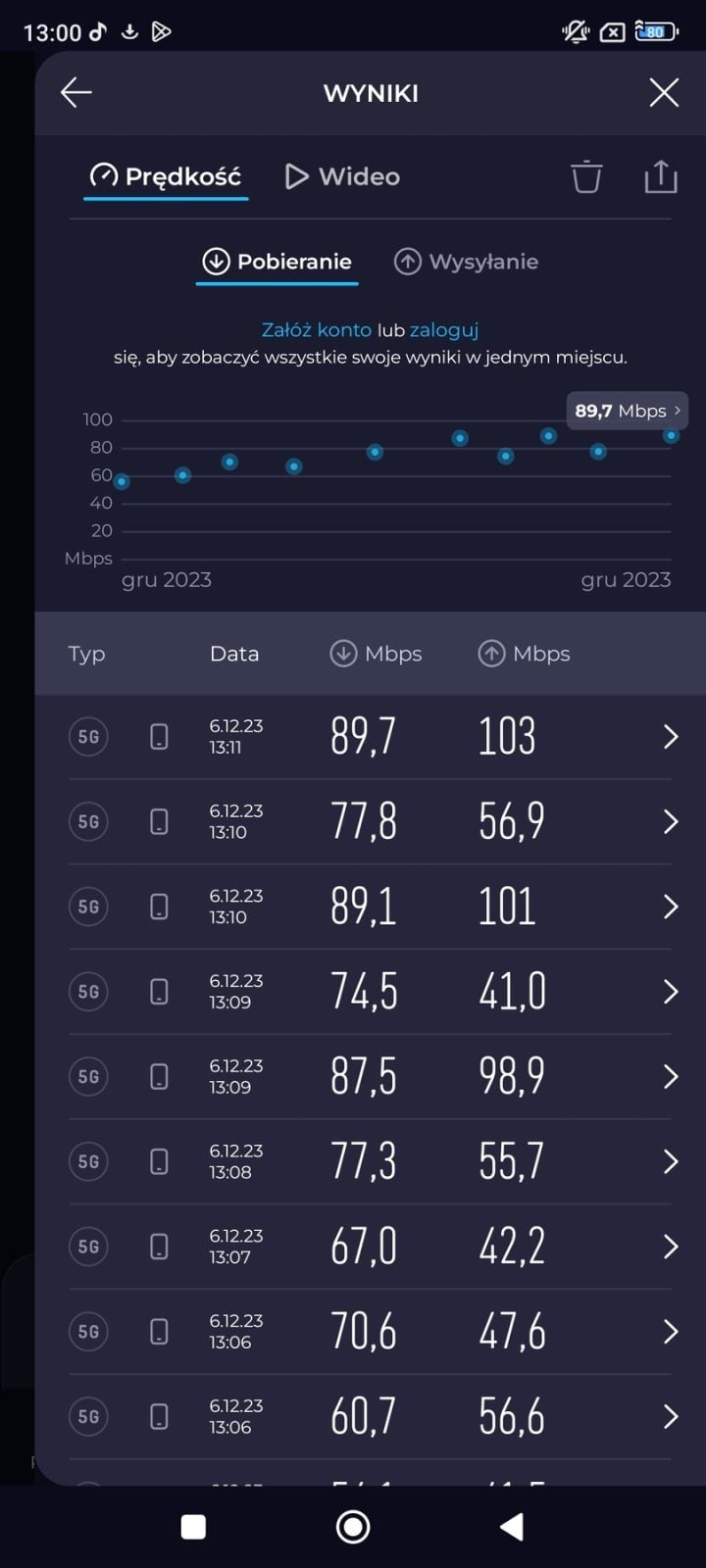
Task: Tap the phone device icon on 87,5 row
Action: [x=159, y=1077]
